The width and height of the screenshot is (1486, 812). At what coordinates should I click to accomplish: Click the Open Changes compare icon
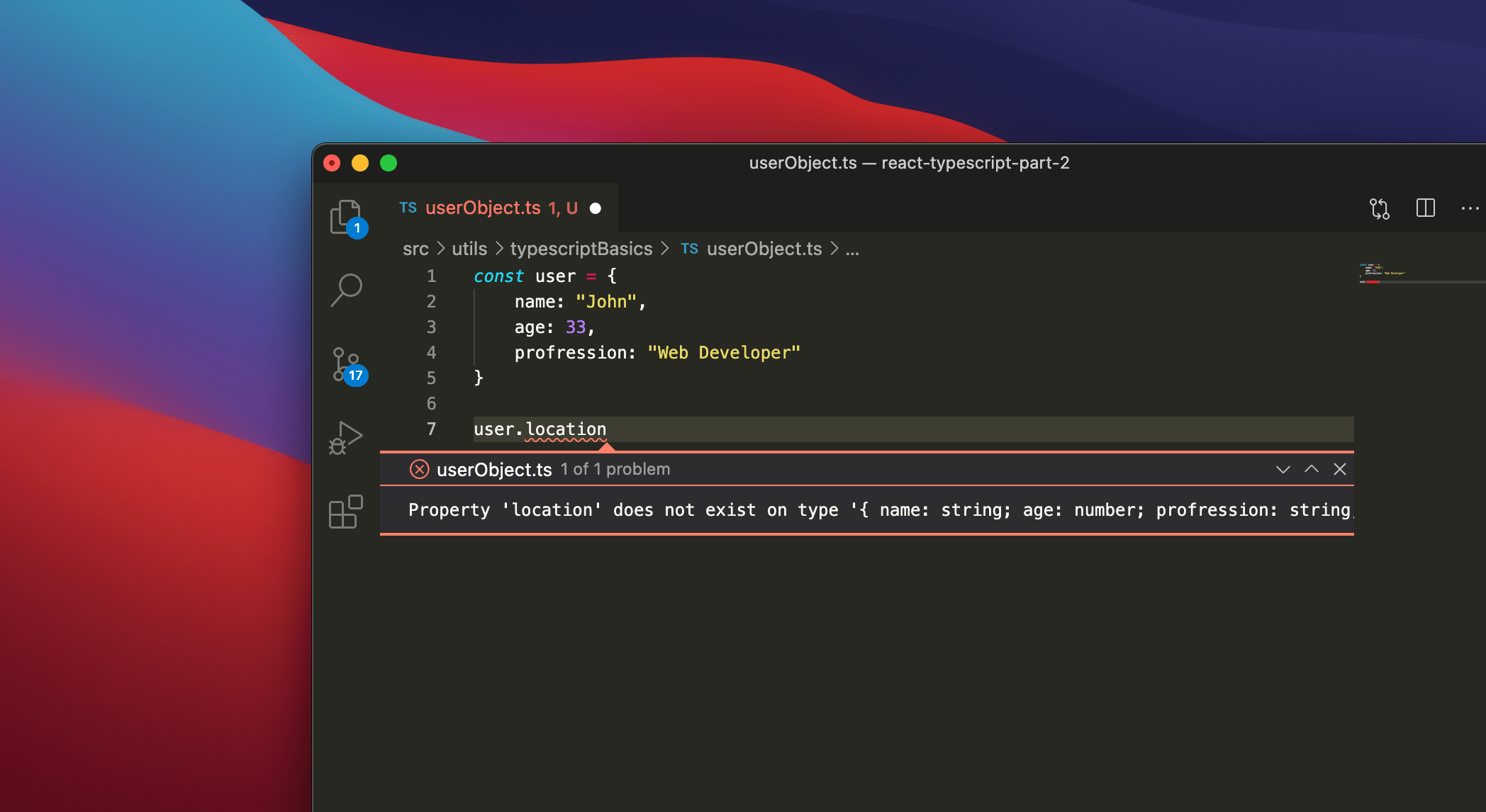coord(1379,208)
